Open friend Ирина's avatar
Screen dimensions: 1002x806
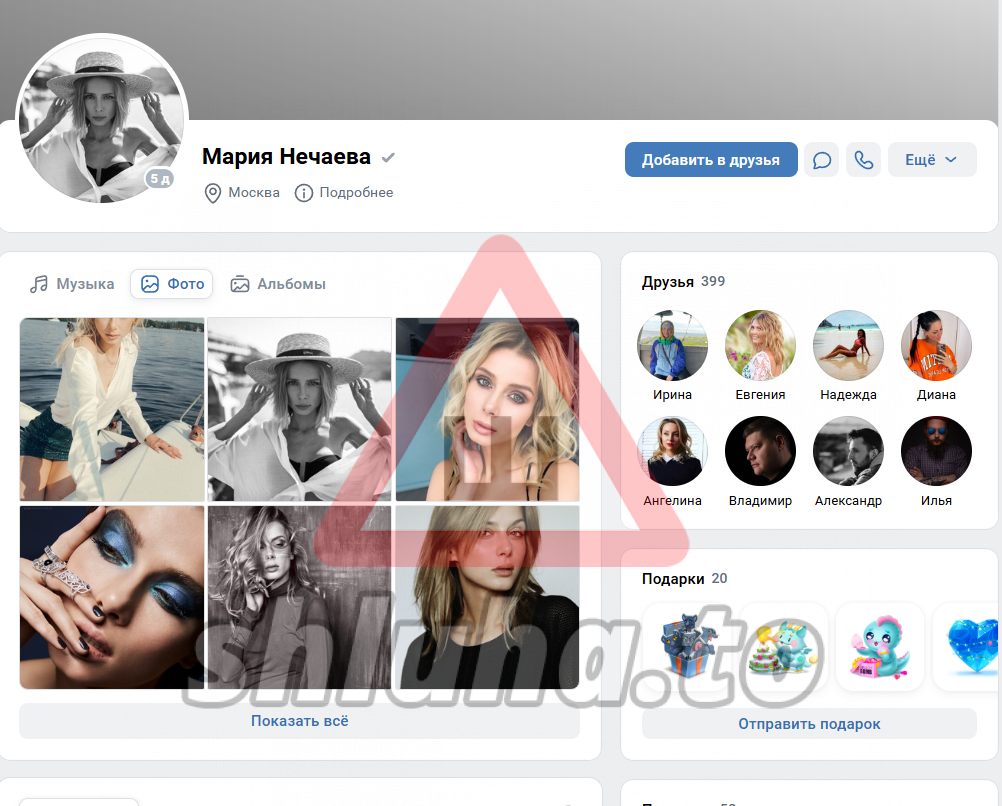[672, 345]
